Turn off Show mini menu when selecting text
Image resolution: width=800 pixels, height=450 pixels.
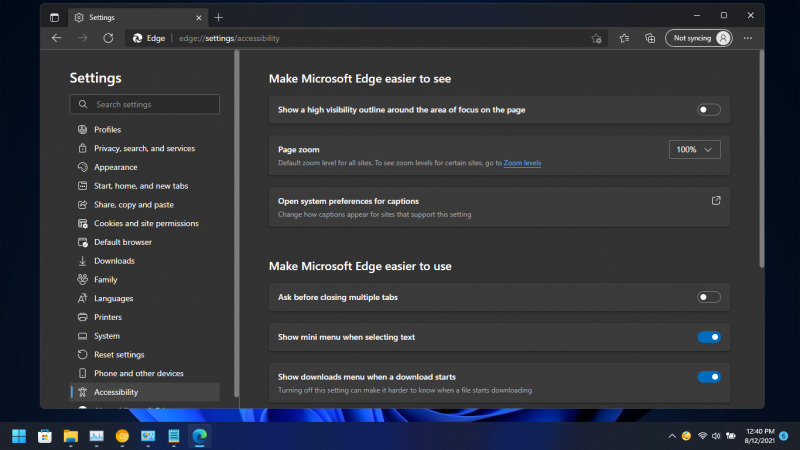[x=709, y=337]
